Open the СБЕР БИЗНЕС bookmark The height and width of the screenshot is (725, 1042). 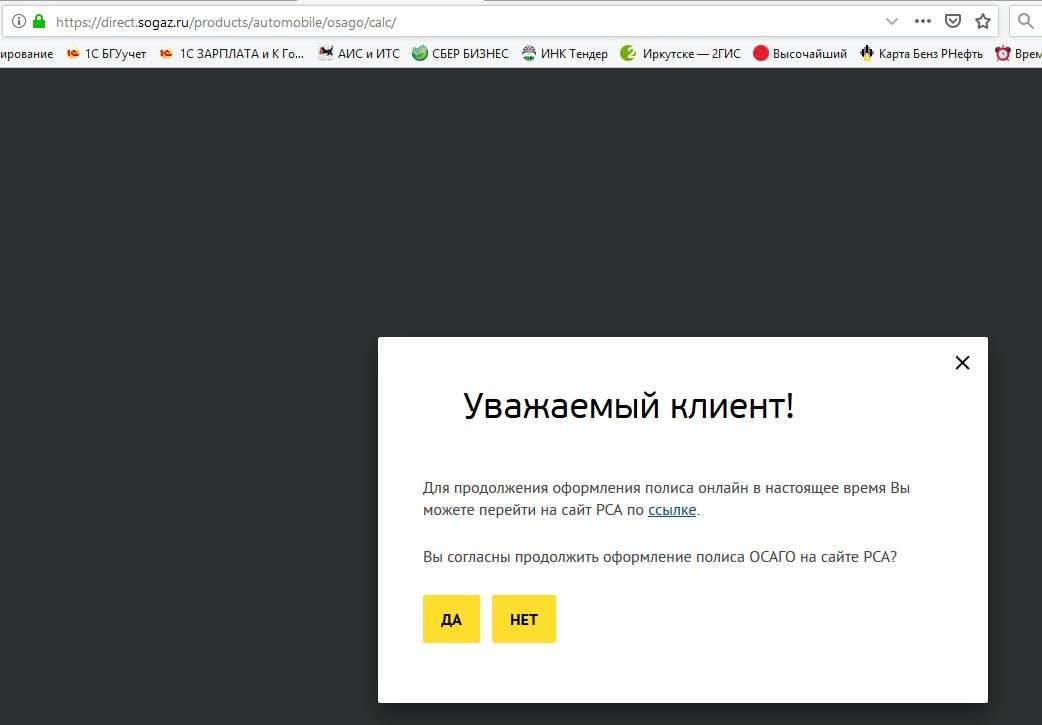coord(461,54)
